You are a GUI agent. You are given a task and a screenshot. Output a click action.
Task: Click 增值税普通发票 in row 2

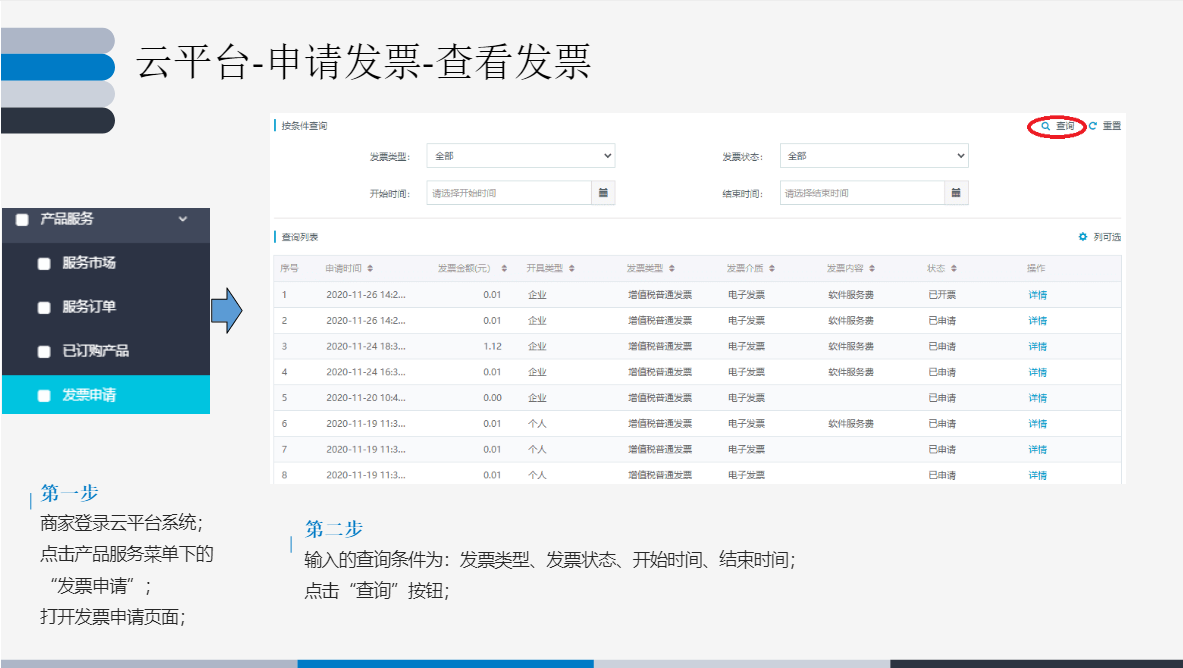click(660, 321)
